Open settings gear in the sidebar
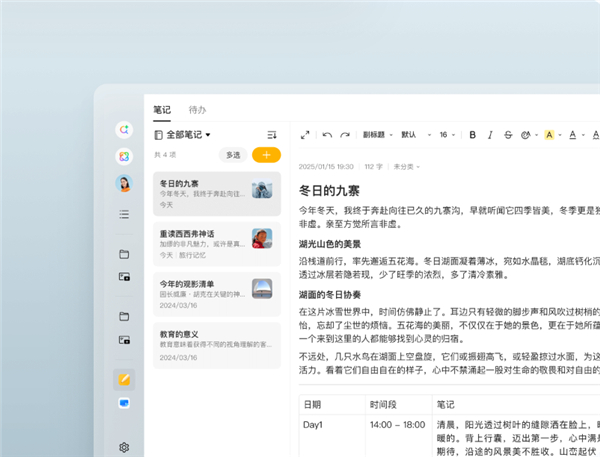 (124, 447)
